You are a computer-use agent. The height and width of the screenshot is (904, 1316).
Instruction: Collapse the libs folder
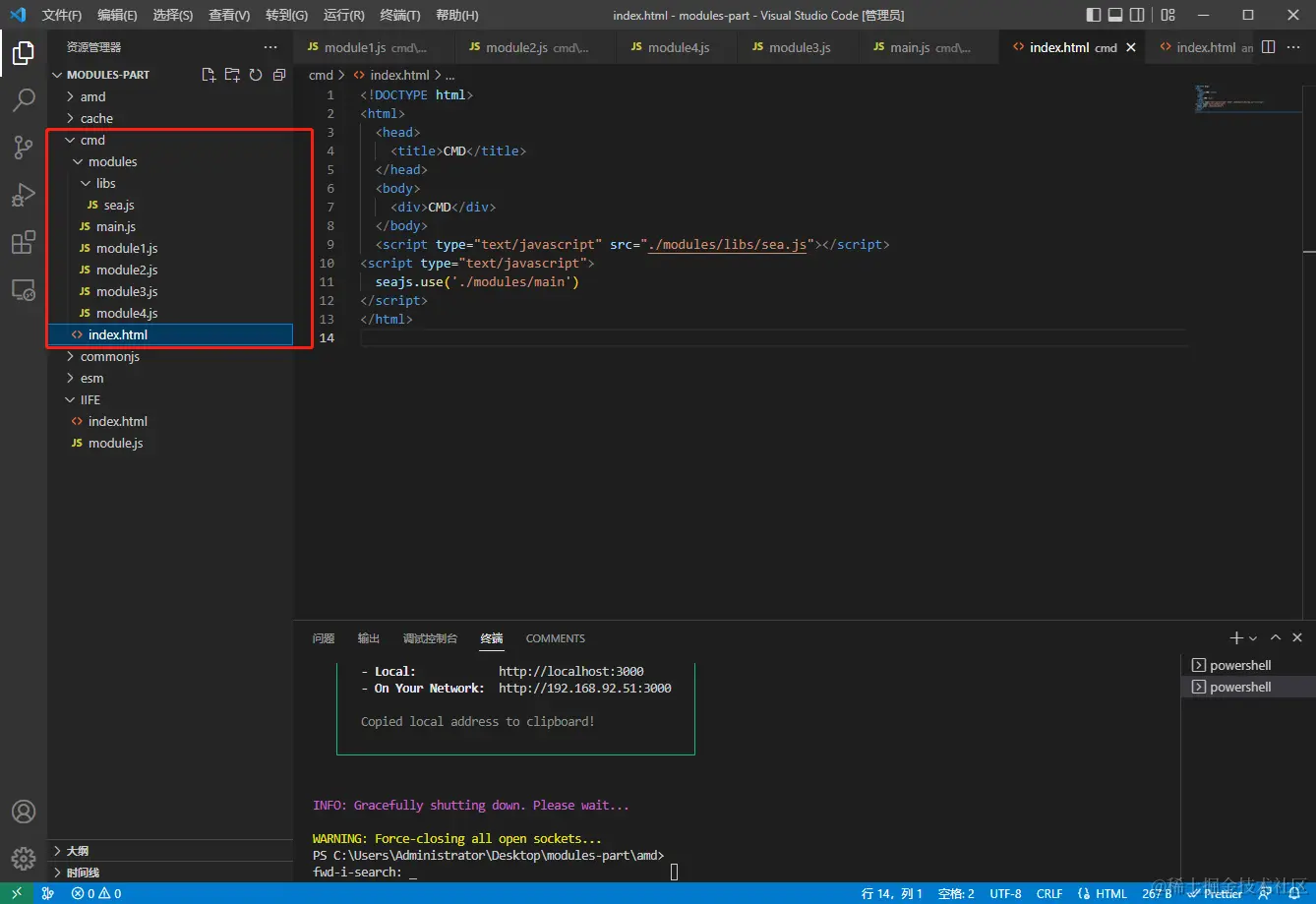[170, 183]
